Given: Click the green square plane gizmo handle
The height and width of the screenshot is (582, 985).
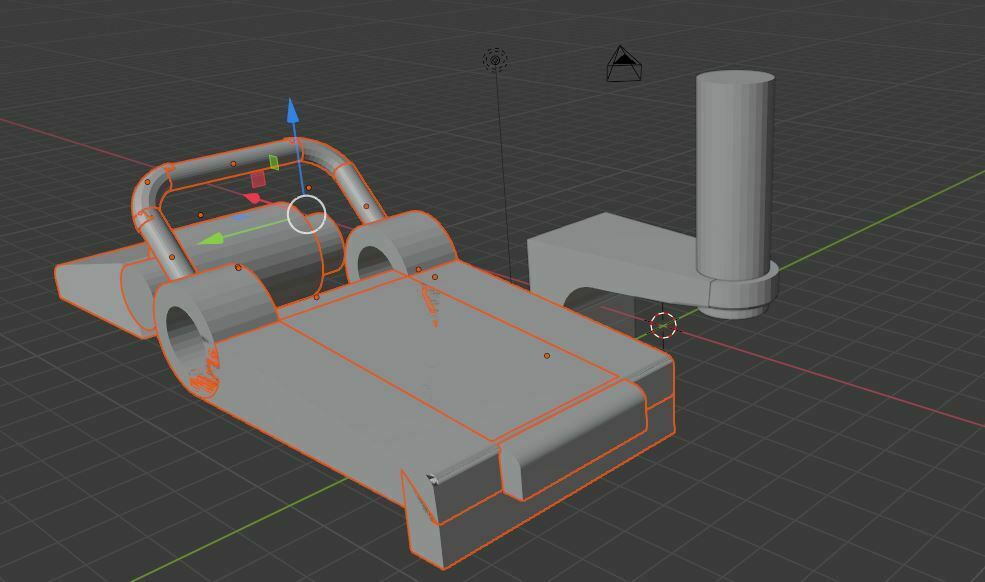Looking at the screenshot, I should click(x=274, y=162).
